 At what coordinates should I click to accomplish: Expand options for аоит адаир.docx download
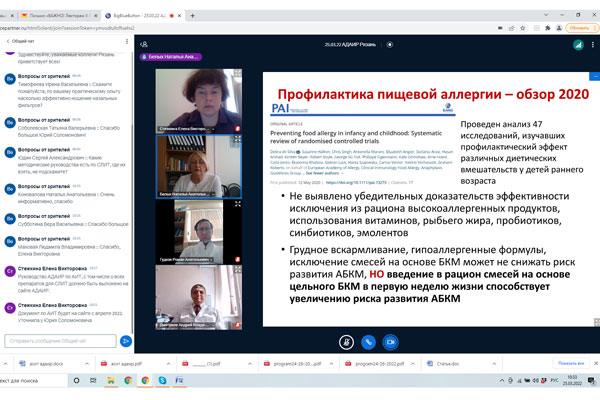pos(87,364)
